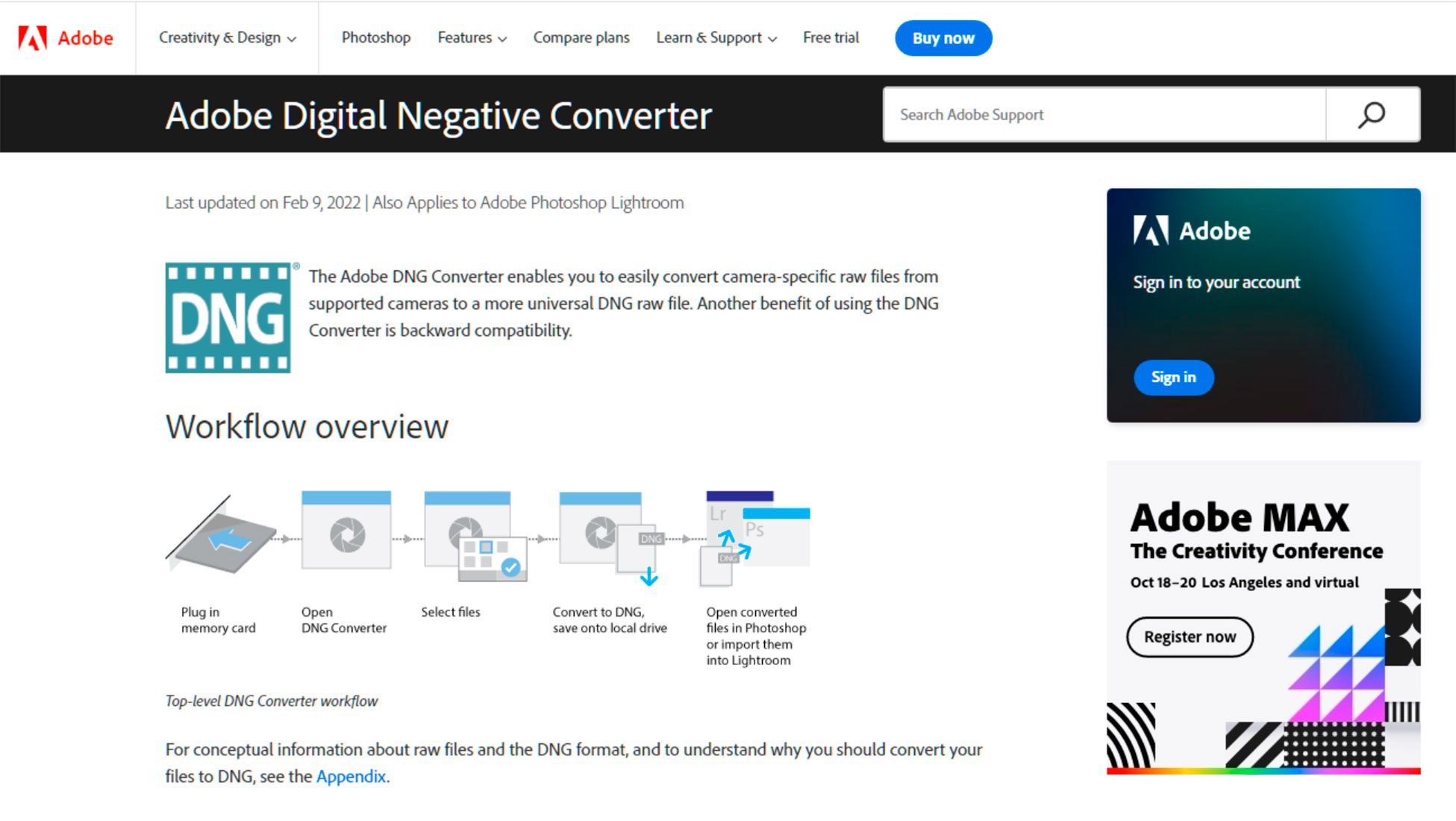Expand the Features dropdown menu
The height and width of the screenshot is (821, 1456).
471,38
